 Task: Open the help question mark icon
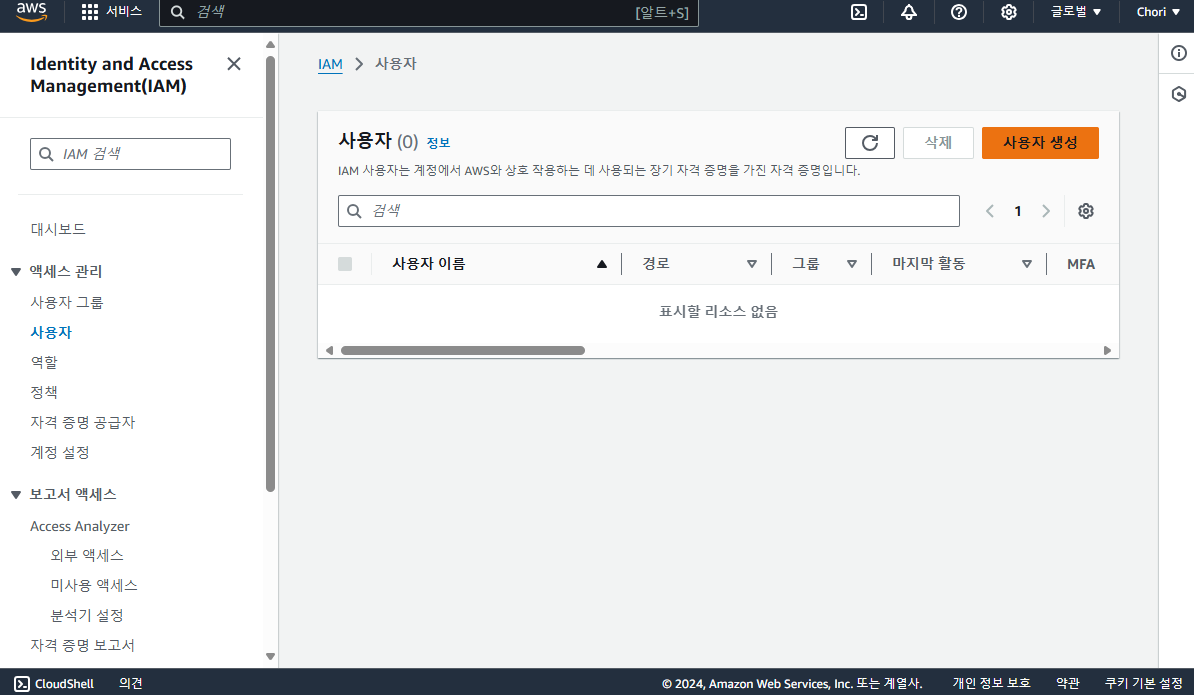tap(959, 12)
